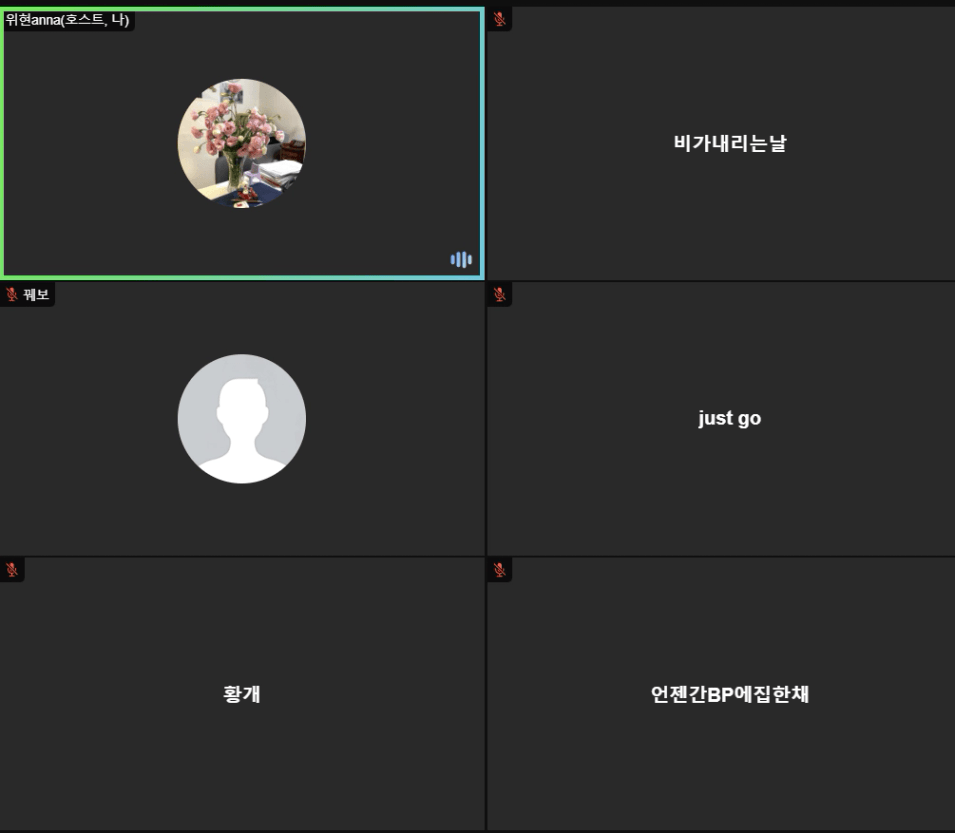The height and width of the screenshot is (833, 955).
Task: Click the muted mic icon on 언젠간BP에집한채 tile
Action: [x=499, y=570]
